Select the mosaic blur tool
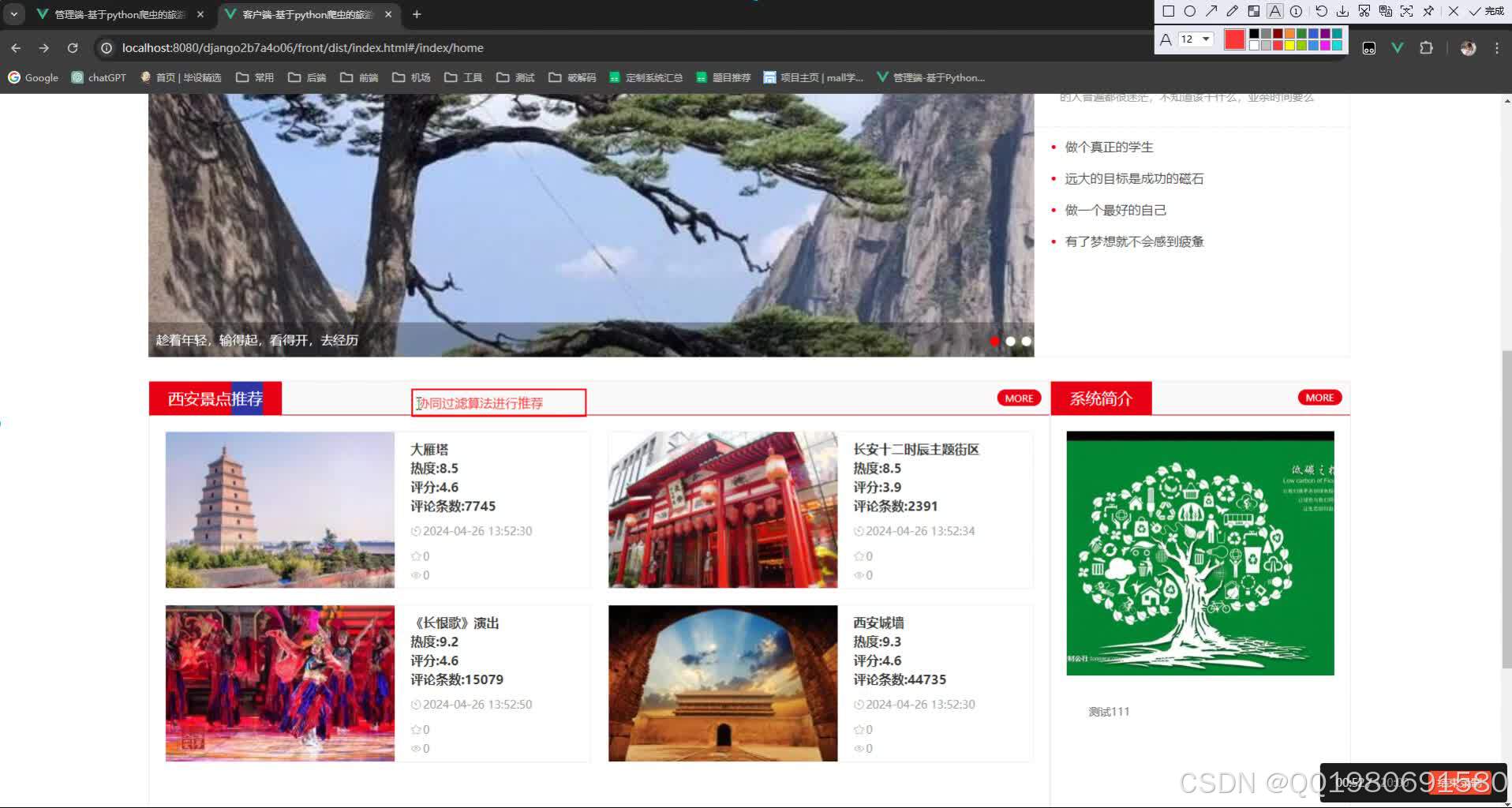 click(1253, 11)
